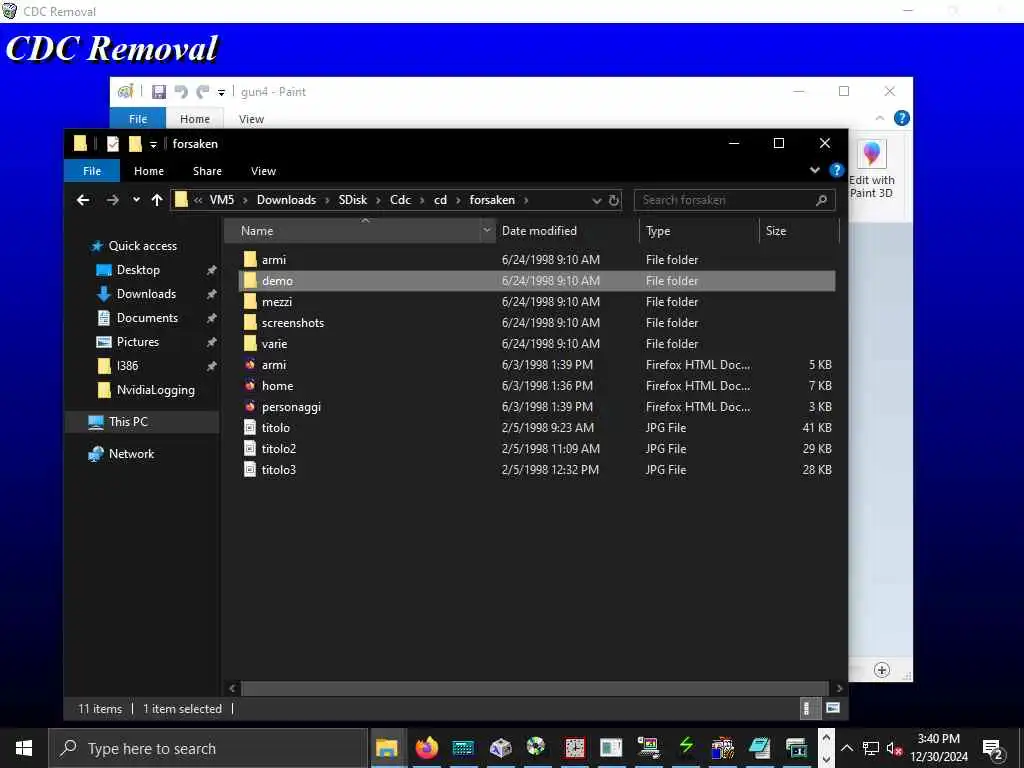Viewport: 1024px width, 768px height.
Task: Click the horizontal scrollbar in file list
Action: coord(534,688)
